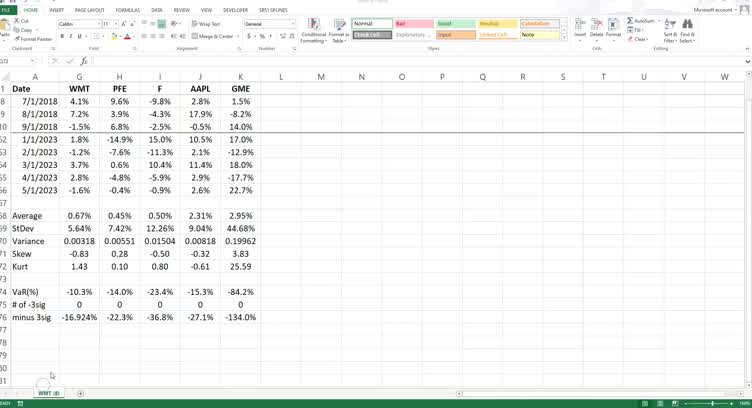Apply the Good cell style

456,23
